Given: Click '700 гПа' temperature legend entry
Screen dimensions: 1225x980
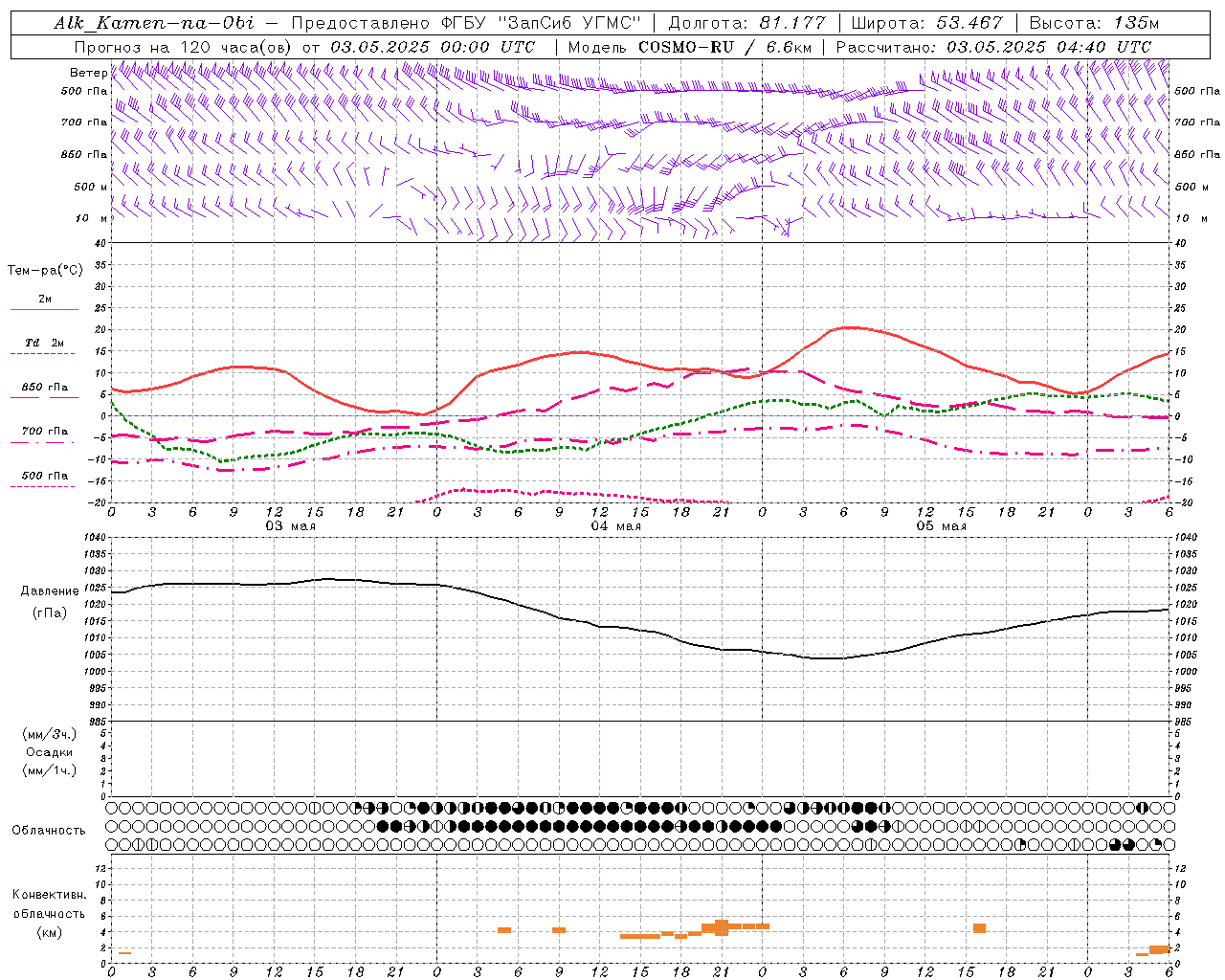Looking at the screenshot, I should (x=45, y=432).
